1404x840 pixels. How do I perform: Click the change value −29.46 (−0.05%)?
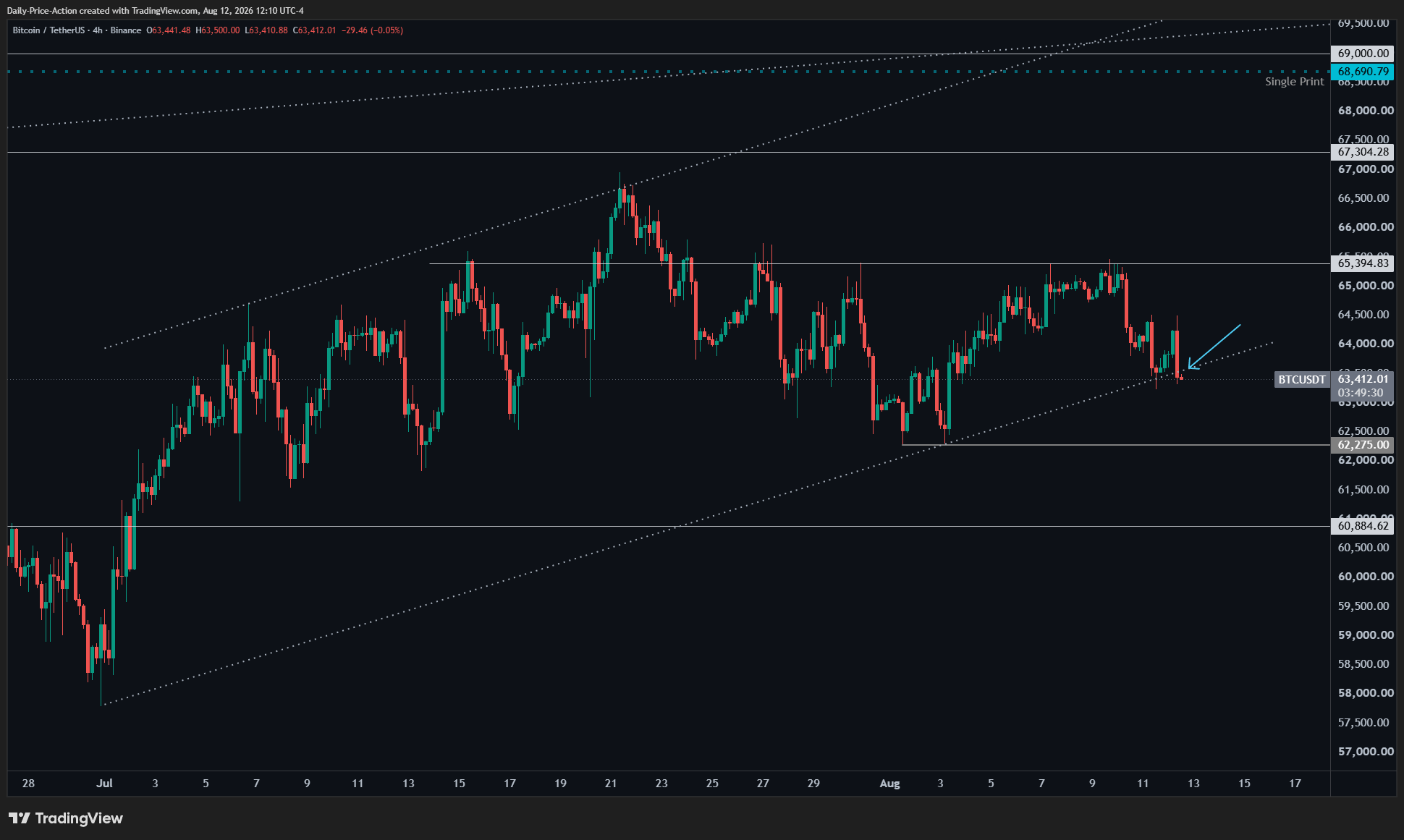pyautogui.click(x=373, y=30)
